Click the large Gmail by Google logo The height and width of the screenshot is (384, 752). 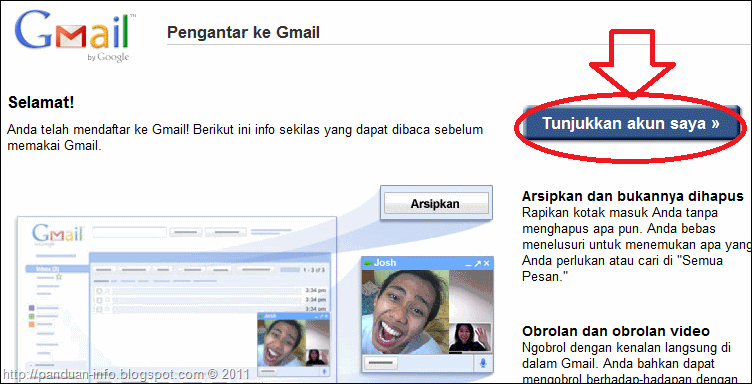[76, 35]
